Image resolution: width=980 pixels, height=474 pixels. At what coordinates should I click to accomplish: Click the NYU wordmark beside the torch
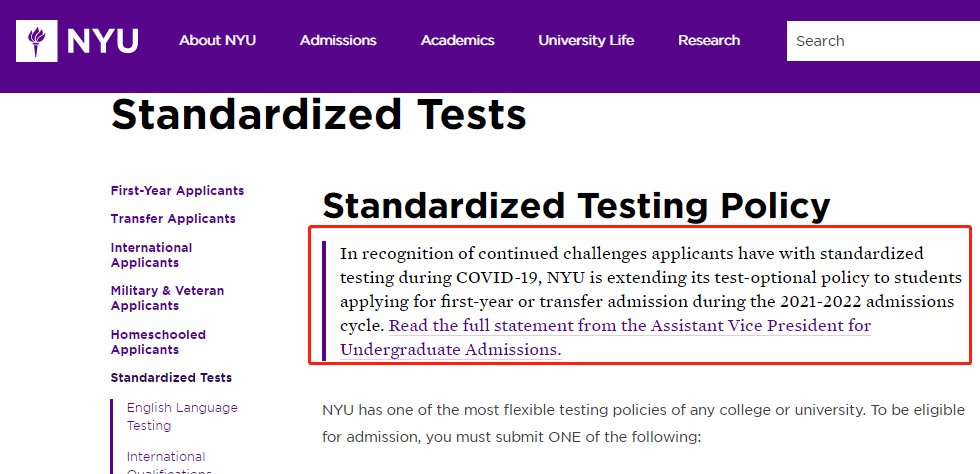point(102,41)
